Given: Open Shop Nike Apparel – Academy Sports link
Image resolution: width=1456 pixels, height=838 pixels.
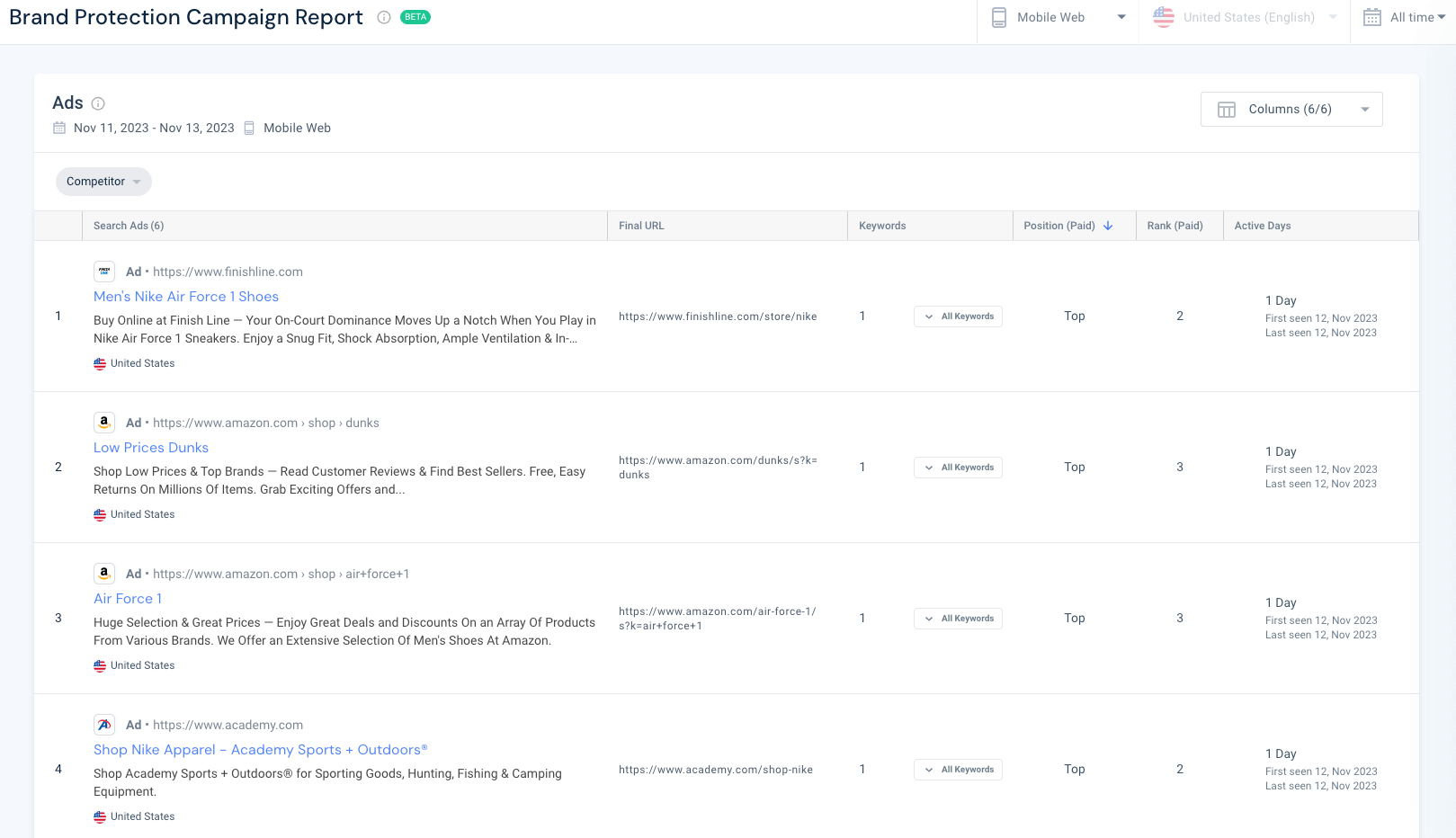Looking at the screenshot, I should coord(261,750).
